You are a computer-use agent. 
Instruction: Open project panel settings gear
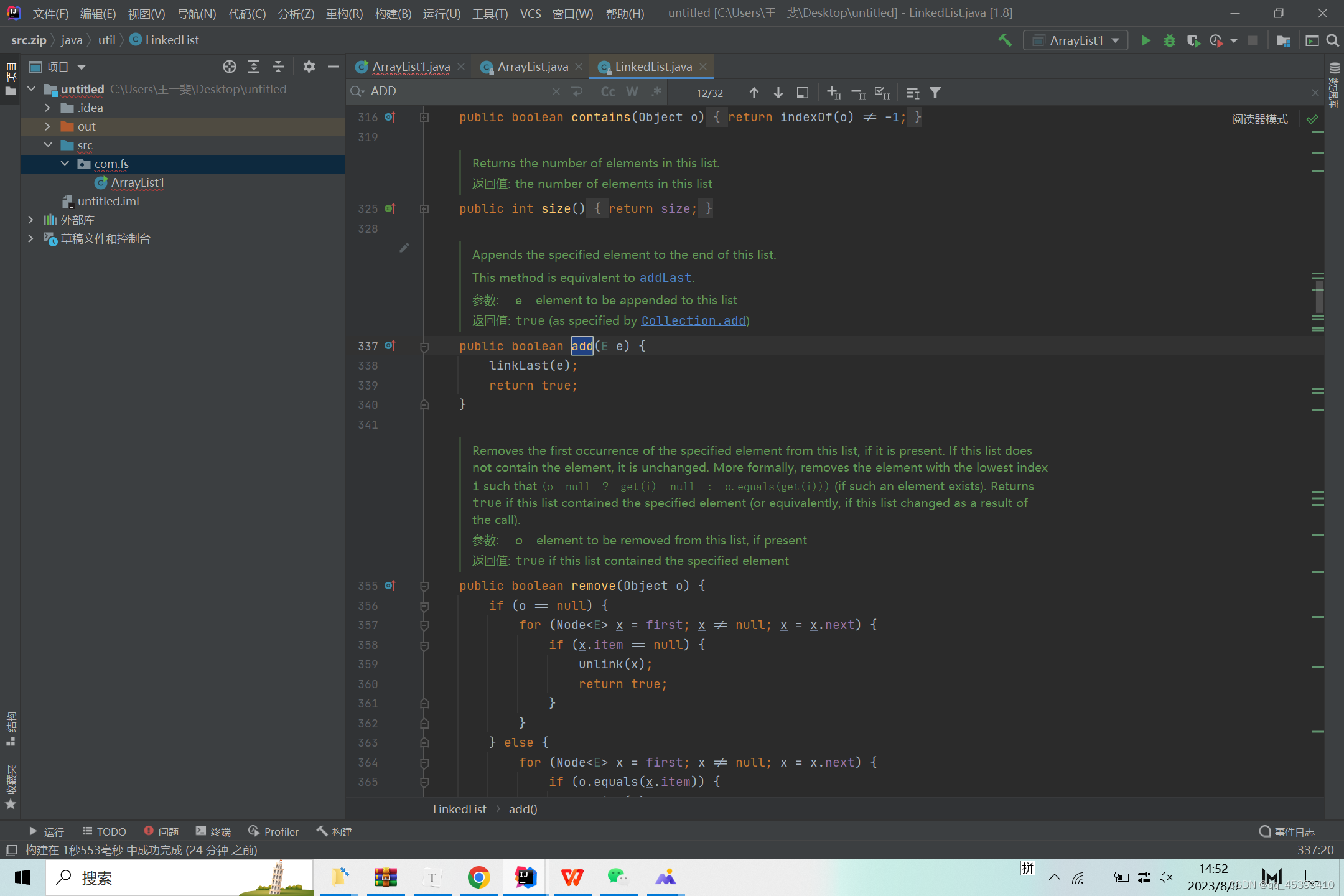click(x=309, y=67)
